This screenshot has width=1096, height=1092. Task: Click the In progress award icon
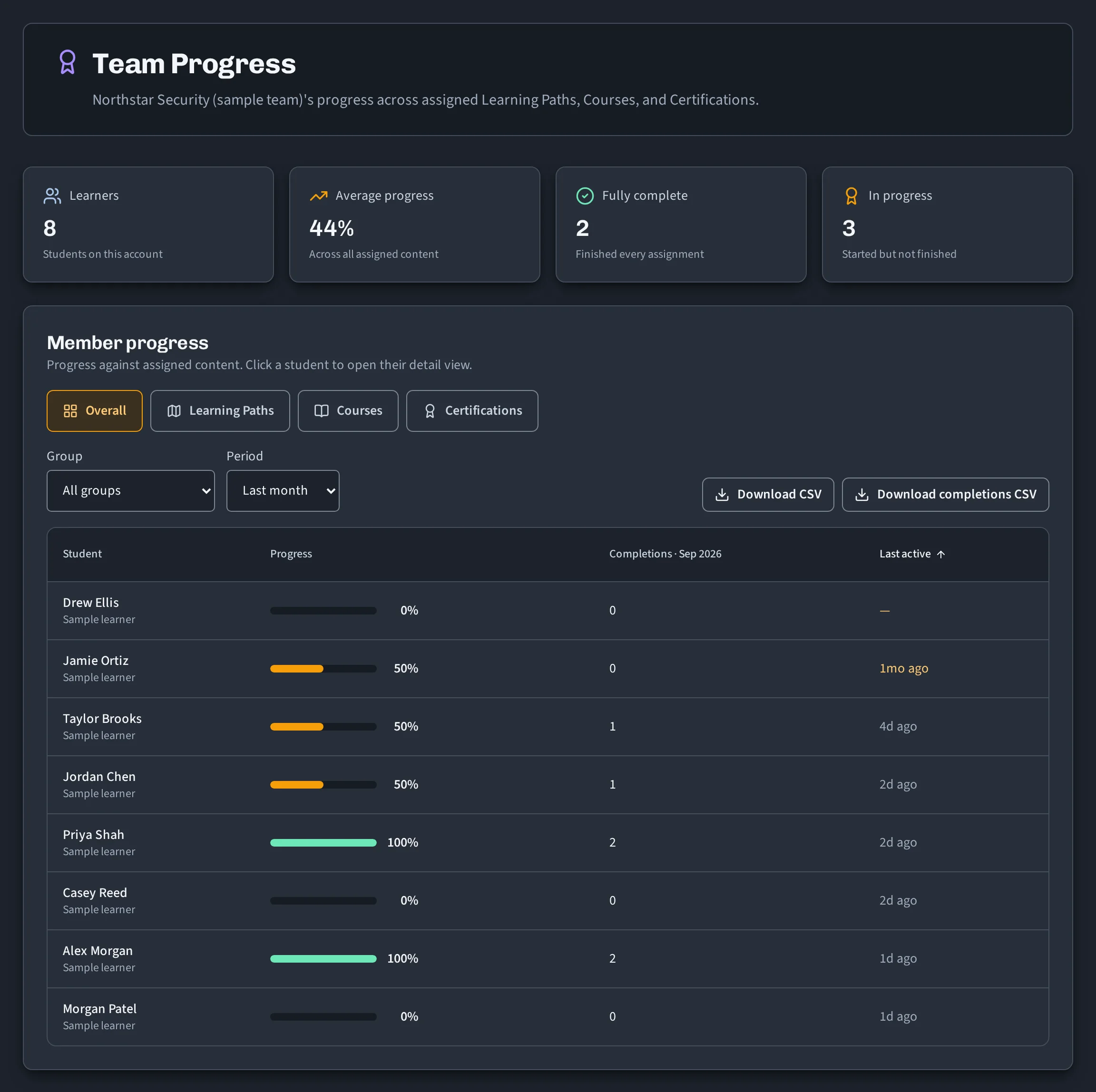click(851, 195)
